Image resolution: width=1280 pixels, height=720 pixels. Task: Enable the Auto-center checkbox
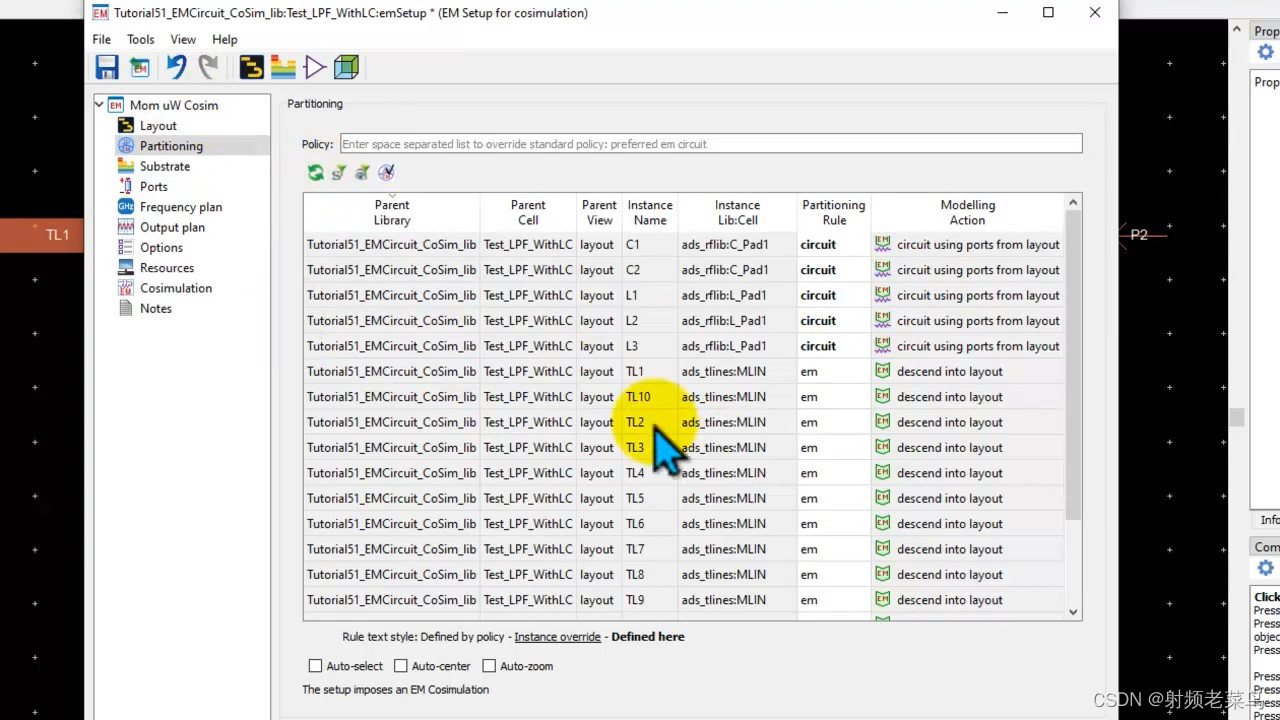pos(401,665)
